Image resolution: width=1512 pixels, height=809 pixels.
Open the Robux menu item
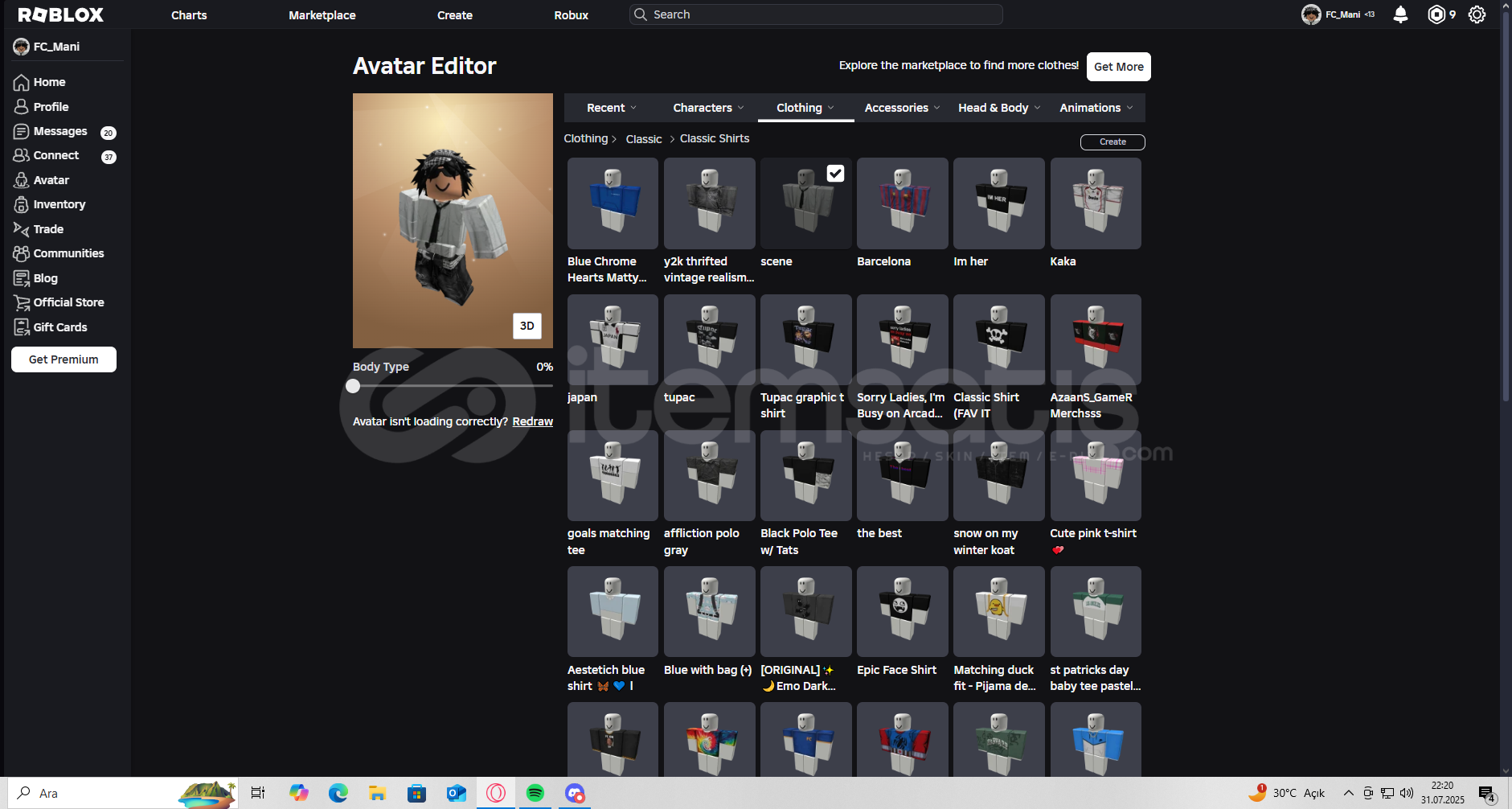[x=572, y=15]
